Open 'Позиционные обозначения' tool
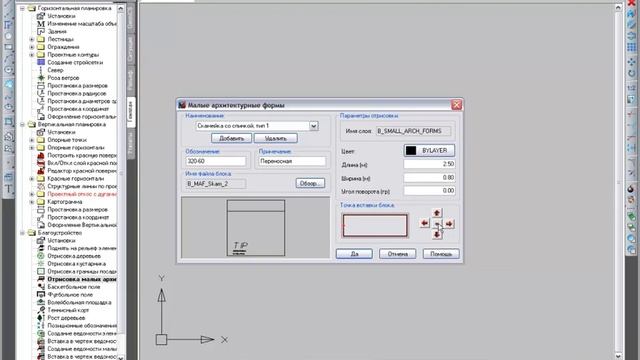Viewport: 640px width, 360px height. (x=82, y=325)
